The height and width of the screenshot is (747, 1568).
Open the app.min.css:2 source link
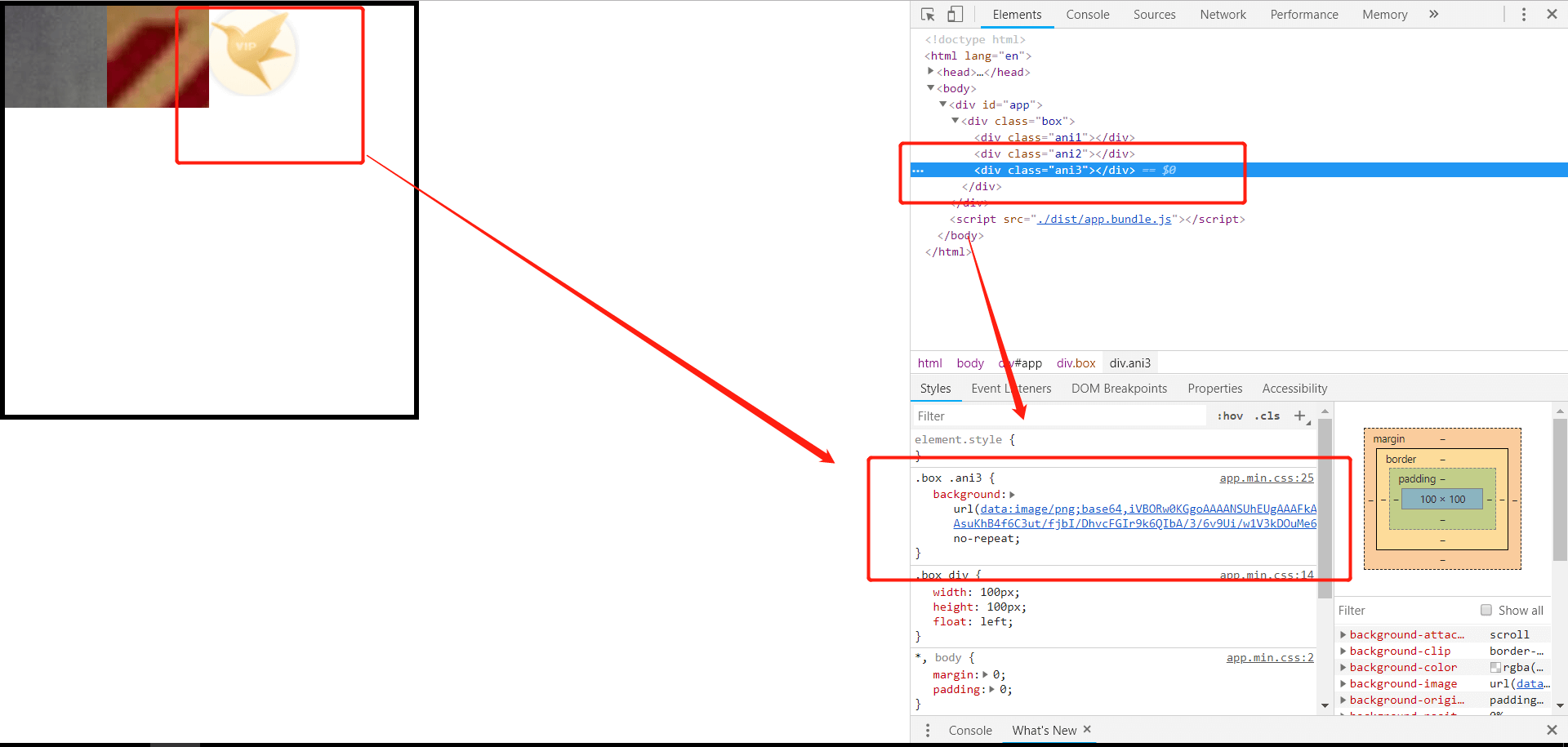(1270, 658)
